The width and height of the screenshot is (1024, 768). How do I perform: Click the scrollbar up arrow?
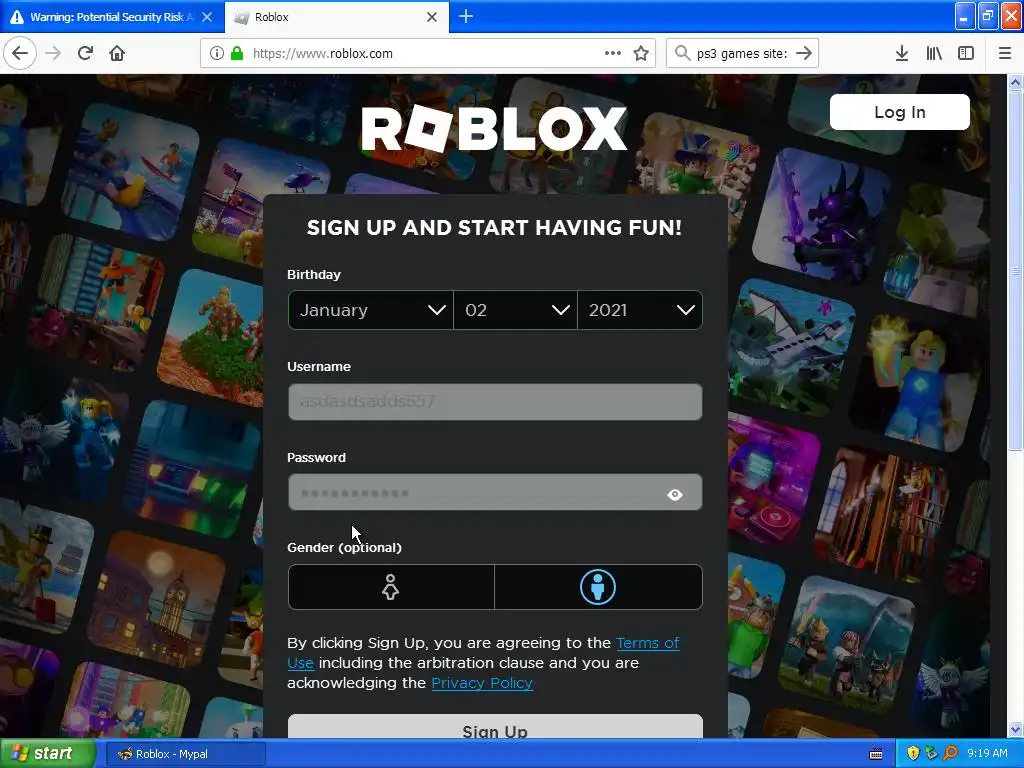click(1015, 82)
